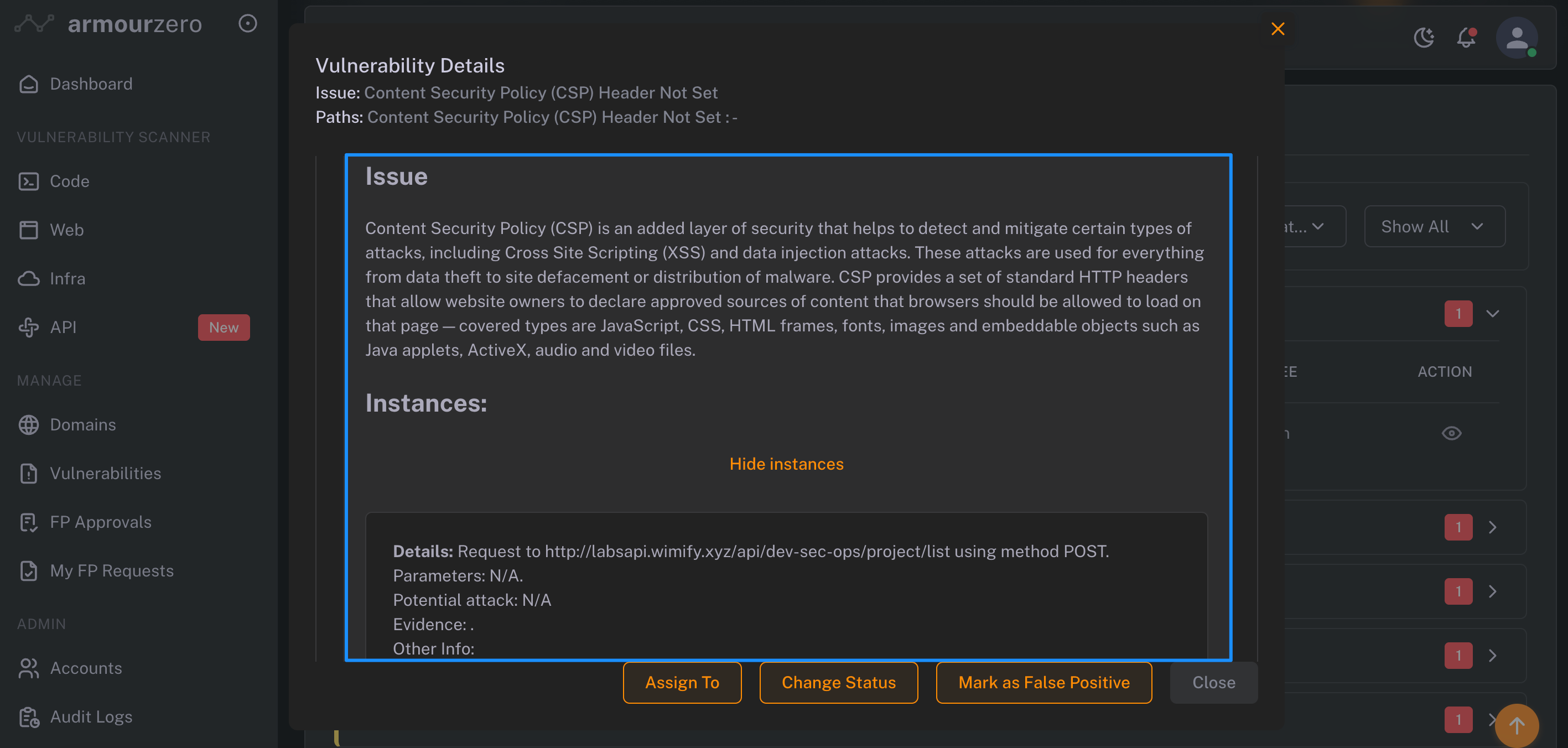
Task: Collapse the expanded vulnerability group chevron
Action: [x=1492, y=314]
